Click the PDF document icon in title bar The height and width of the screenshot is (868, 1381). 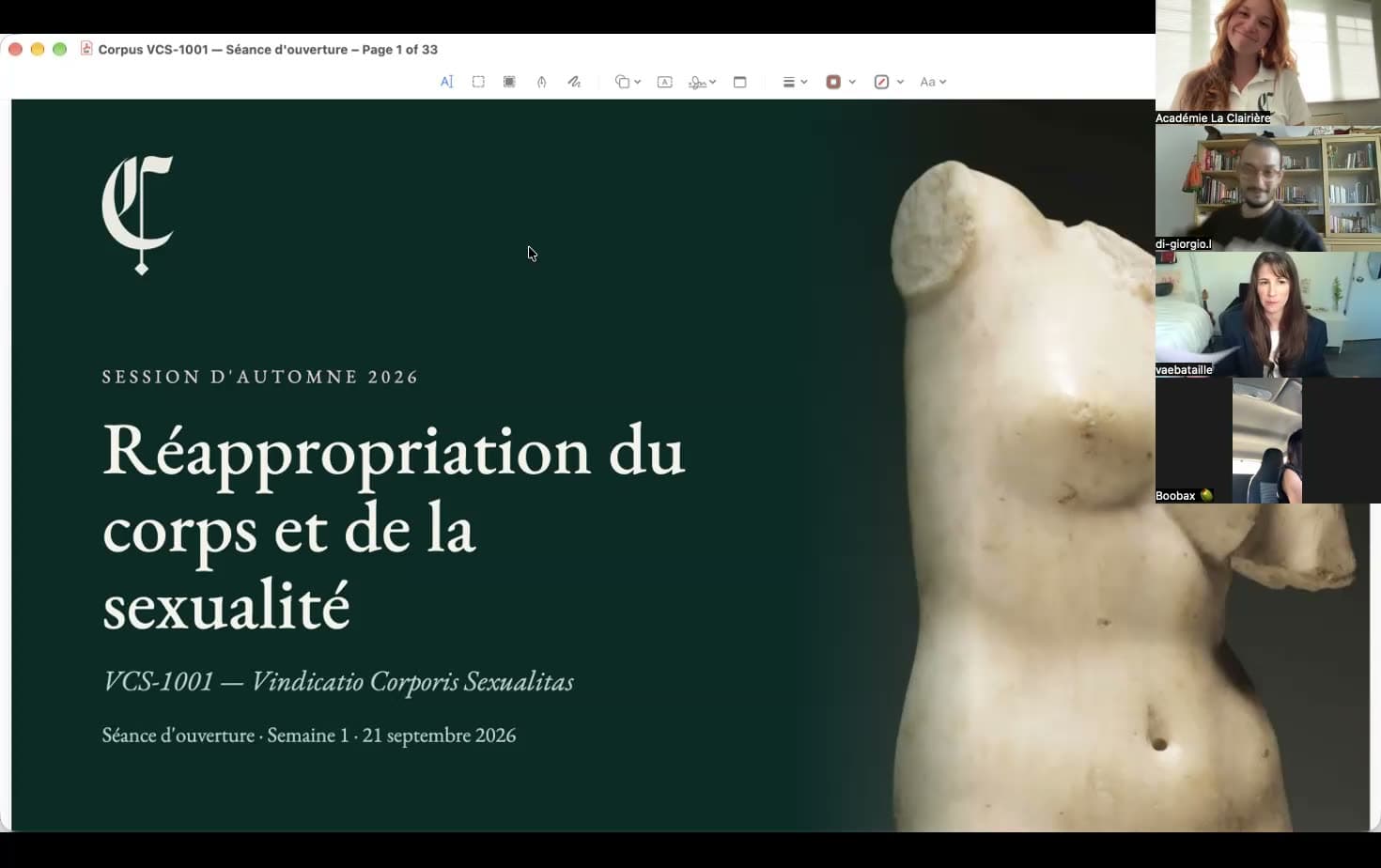[x=86, y=49]
